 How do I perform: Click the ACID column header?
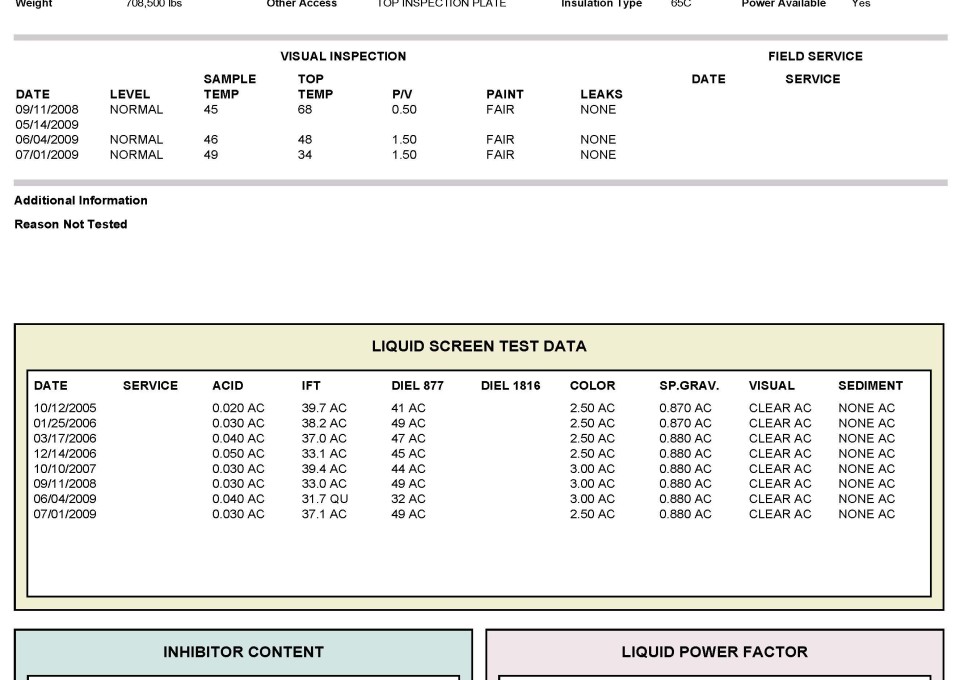[228, 386]
